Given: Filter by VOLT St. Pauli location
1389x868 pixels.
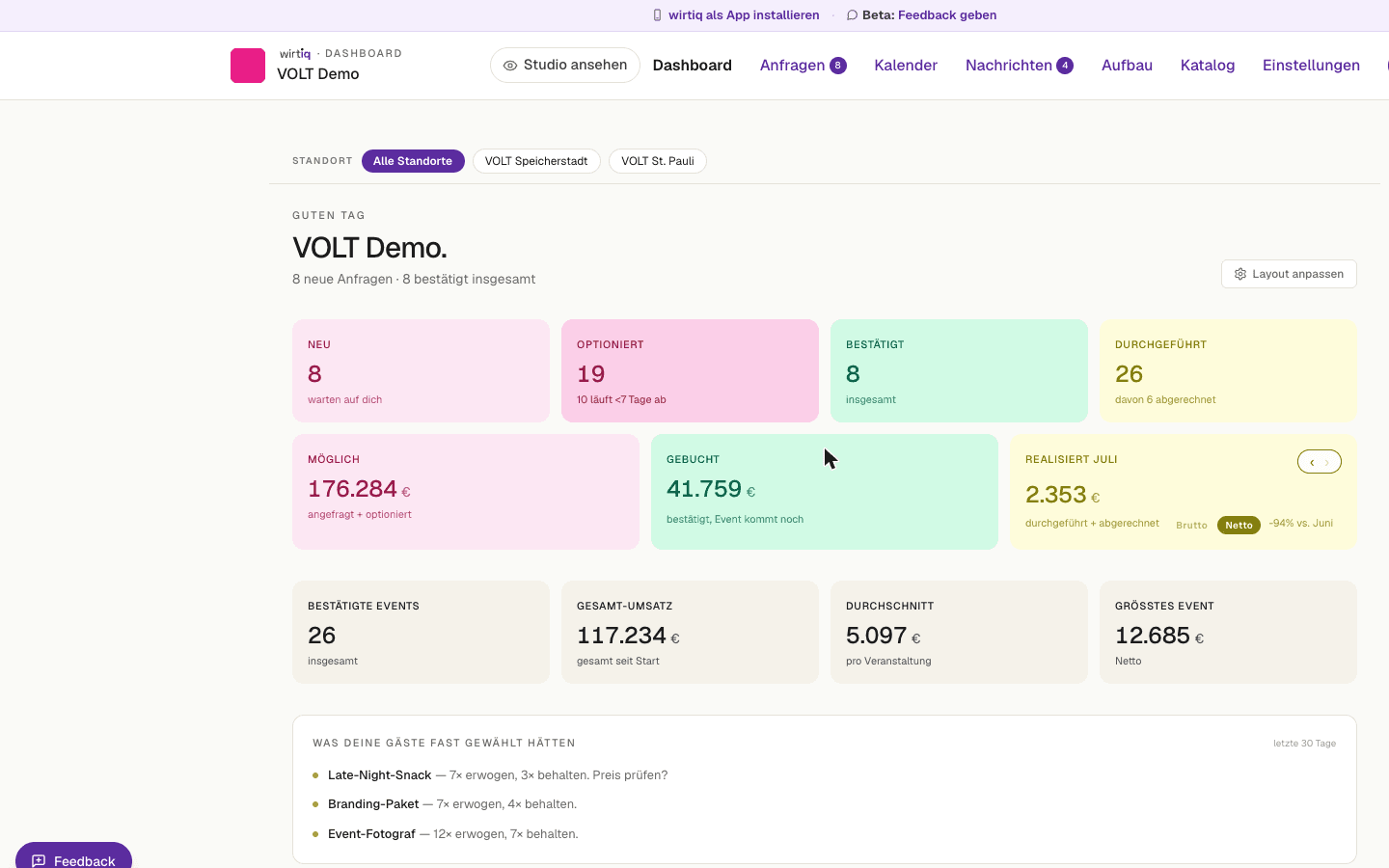Looking at the screenshot, I should point(658,161).
